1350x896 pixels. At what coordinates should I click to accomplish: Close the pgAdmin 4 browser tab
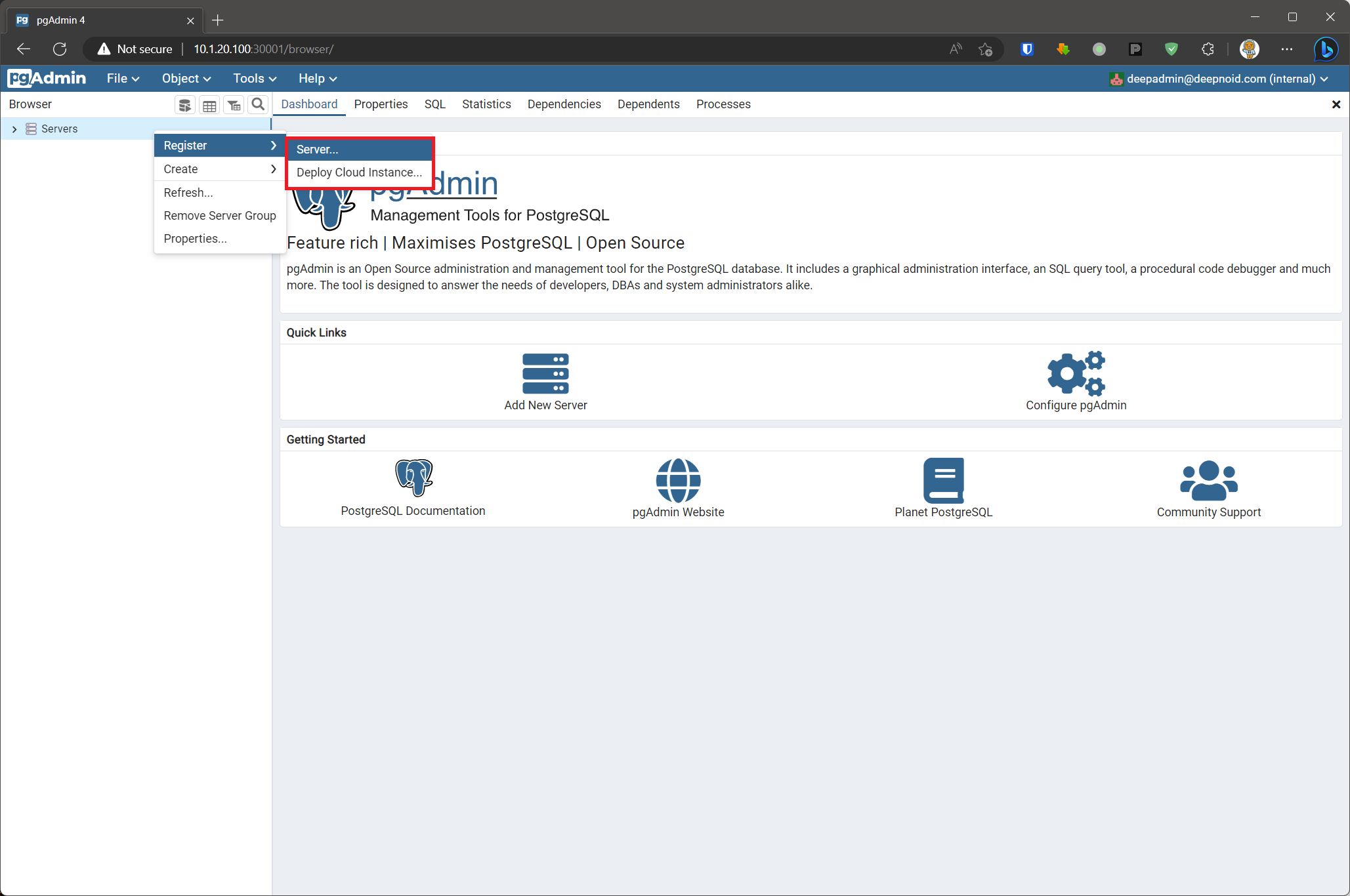190,20
